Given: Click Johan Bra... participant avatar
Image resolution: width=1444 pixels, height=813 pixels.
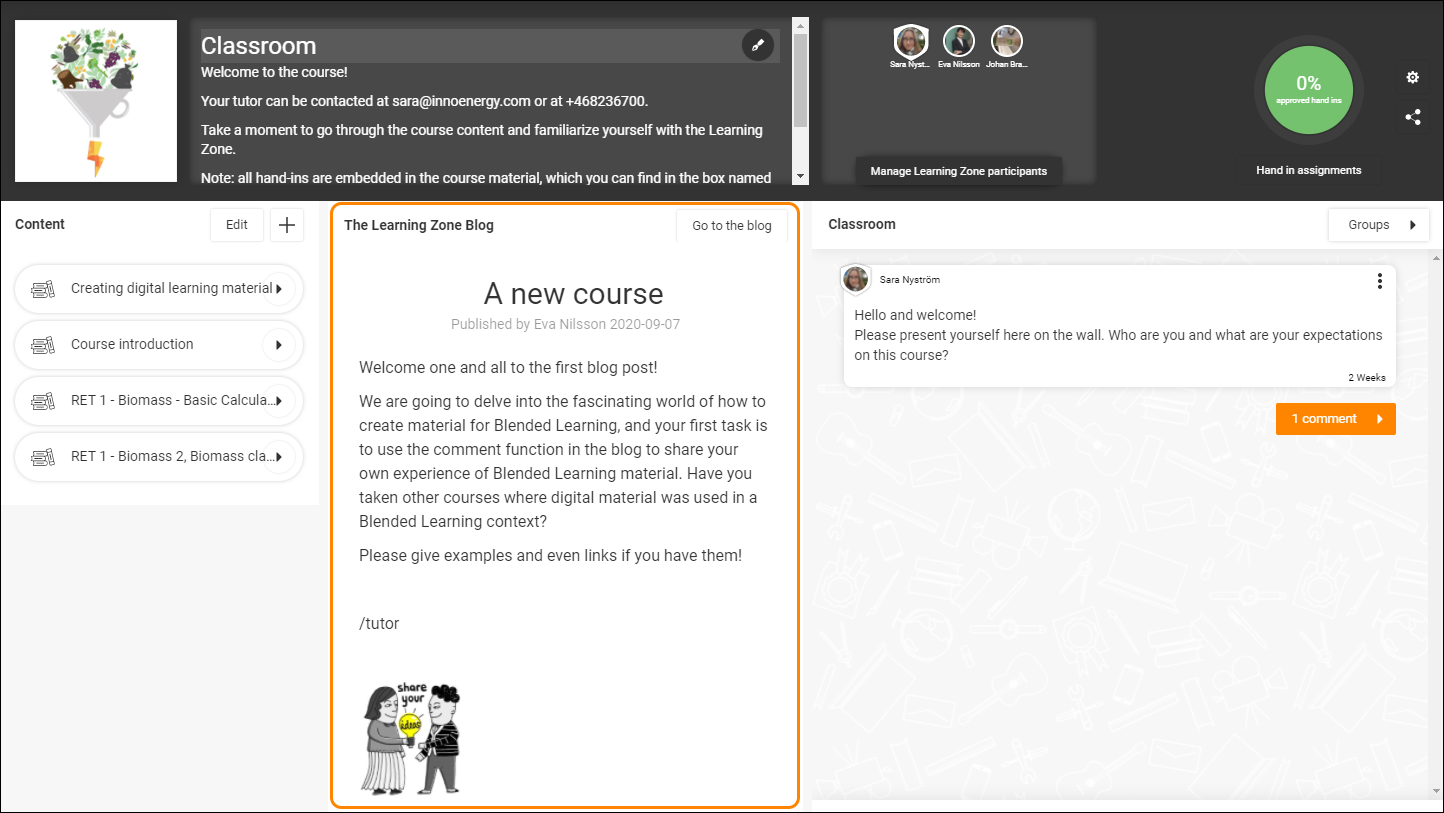Looking at the screenshot, I should tap(1006, 41).
